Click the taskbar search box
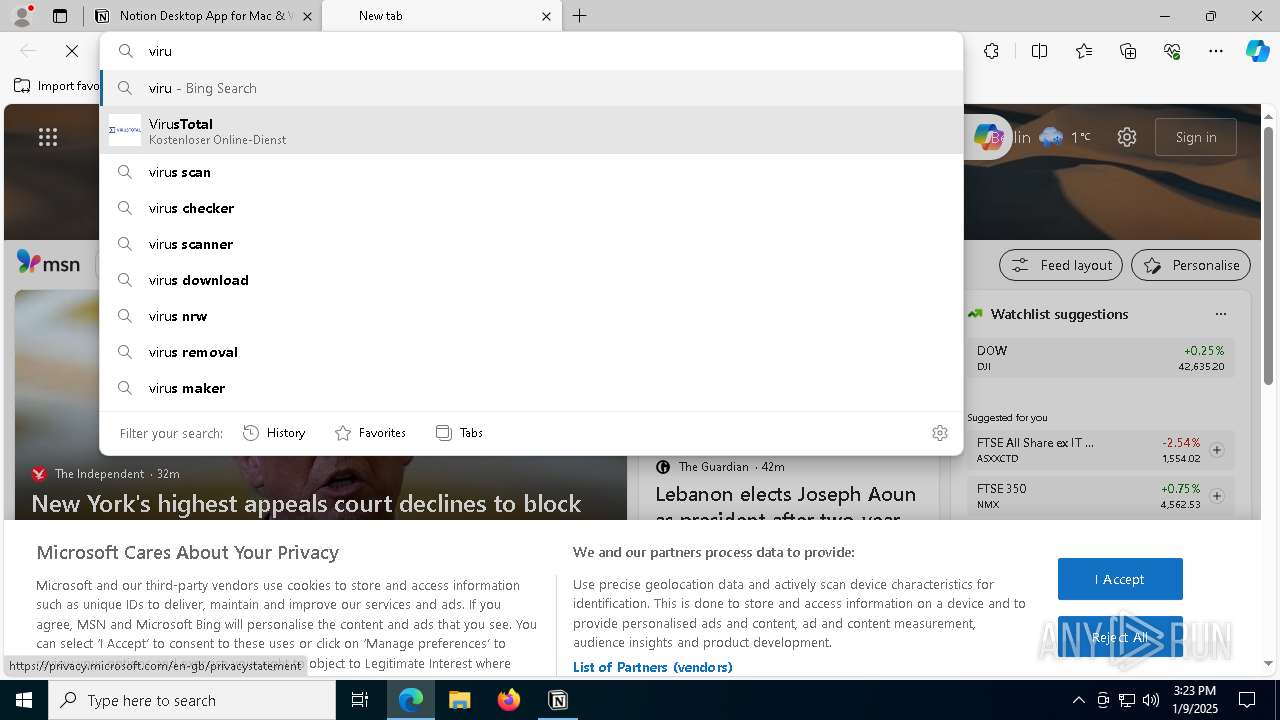The width and height of the screenshot is (1280, 720). tap(192, 700)
